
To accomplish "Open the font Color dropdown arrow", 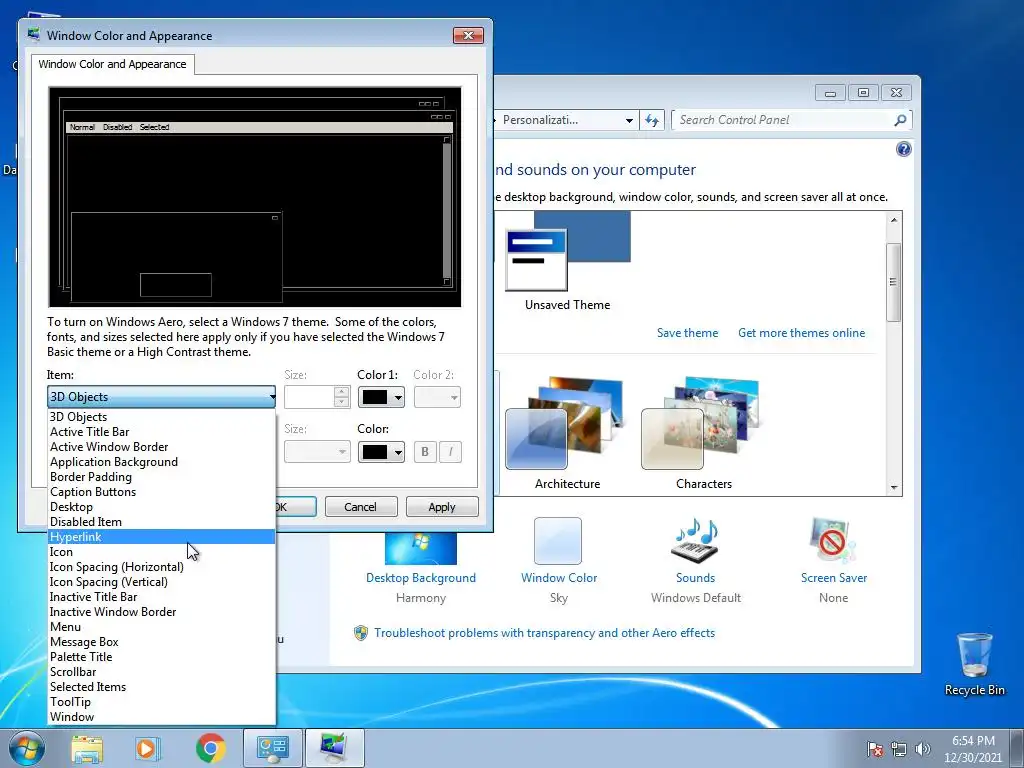I will tap(398, 452).
